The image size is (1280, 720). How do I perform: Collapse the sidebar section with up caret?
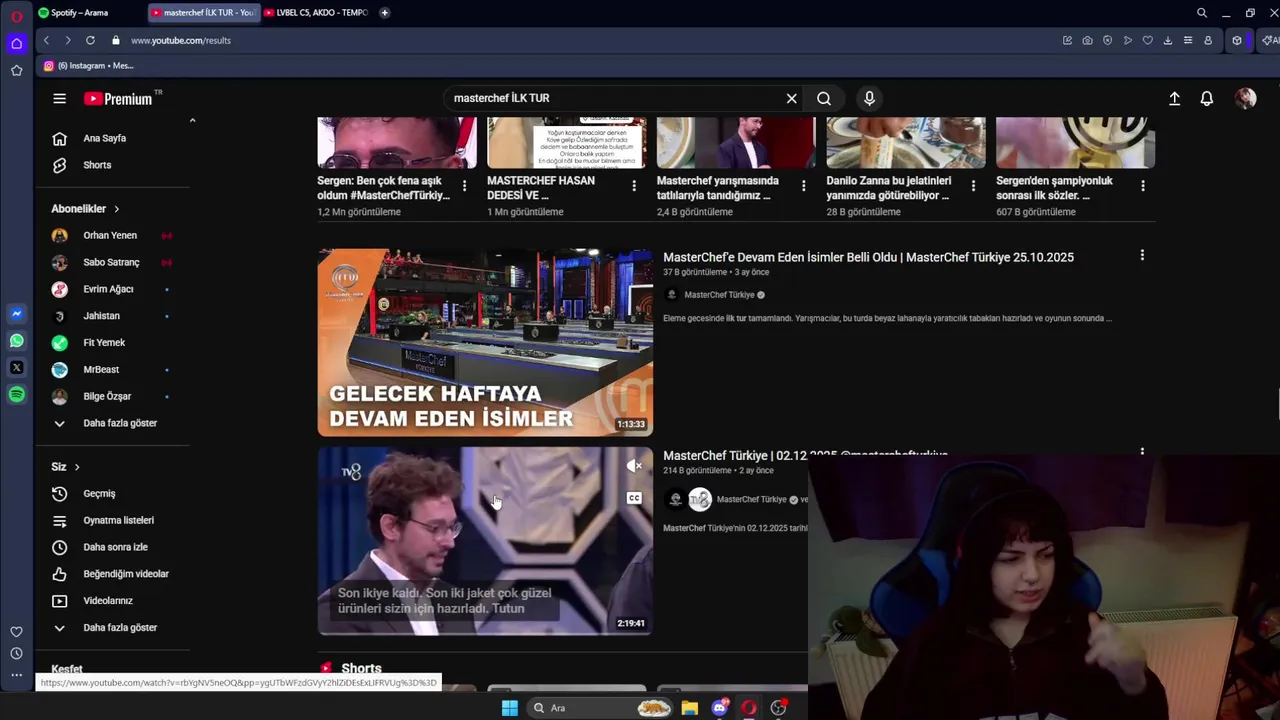(x=192, y=120)
